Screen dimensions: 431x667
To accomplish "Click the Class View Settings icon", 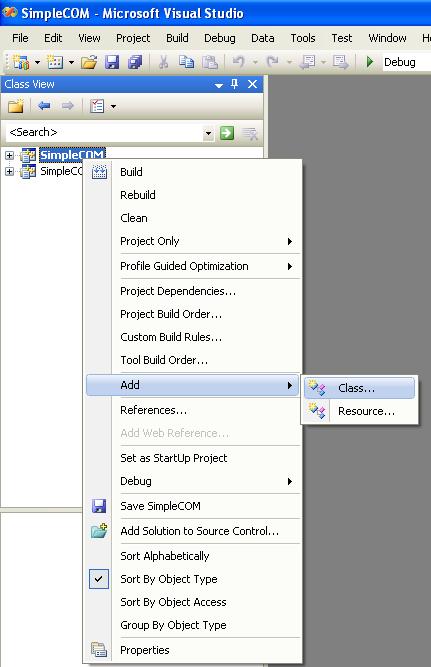I will click(97, 106).
